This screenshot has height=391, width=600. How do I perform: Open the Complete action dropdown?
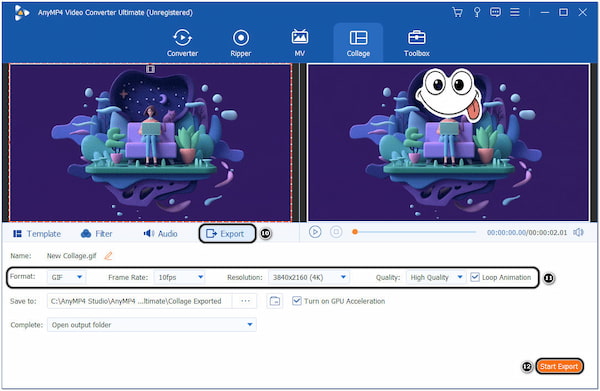[152, 325]
